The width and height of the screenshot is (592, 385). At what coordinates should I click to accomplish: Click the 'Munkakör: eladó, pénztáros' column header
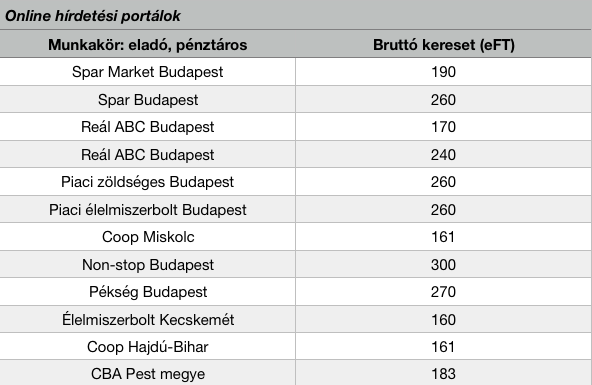[148, 44]
